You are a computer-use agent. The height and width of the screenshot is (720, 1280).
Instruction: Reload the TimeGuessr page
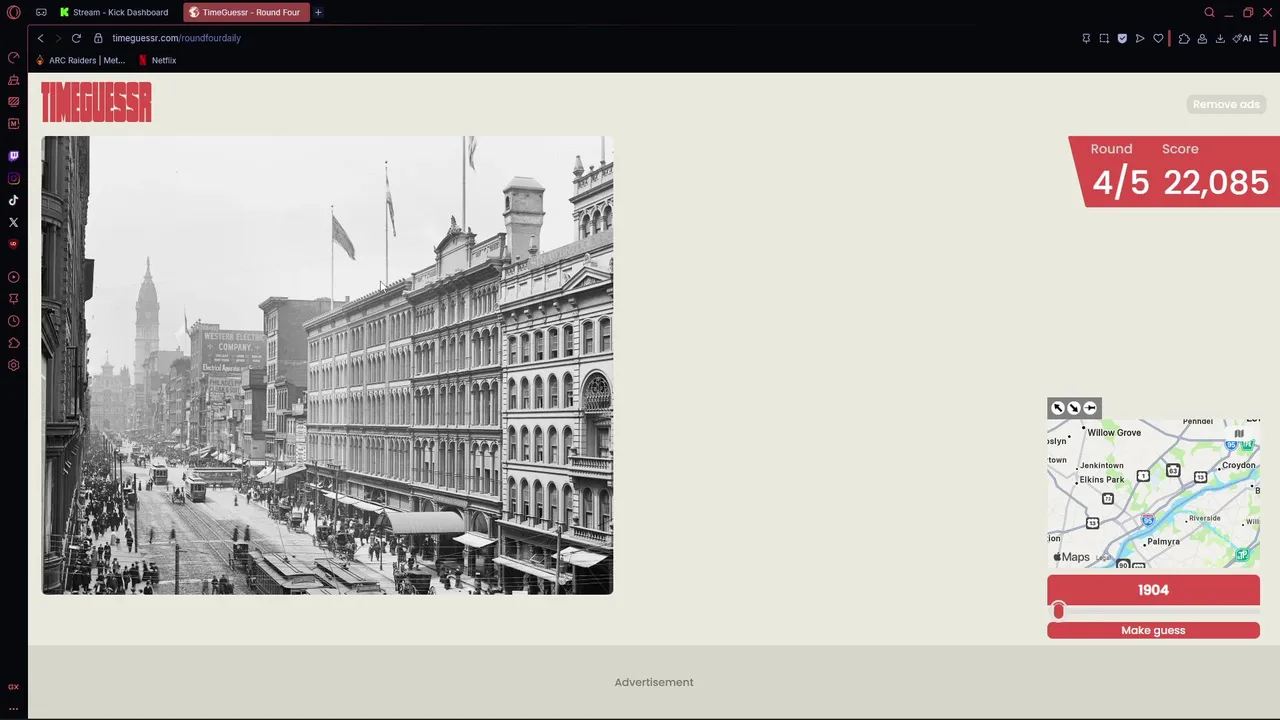coord(76,38)
